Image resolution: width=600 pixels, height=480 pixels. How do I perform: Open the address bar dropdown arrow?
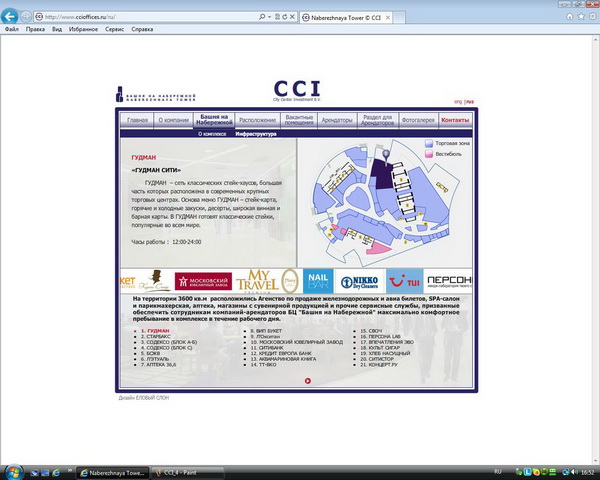pyautogui.click(x=269, y=17)
